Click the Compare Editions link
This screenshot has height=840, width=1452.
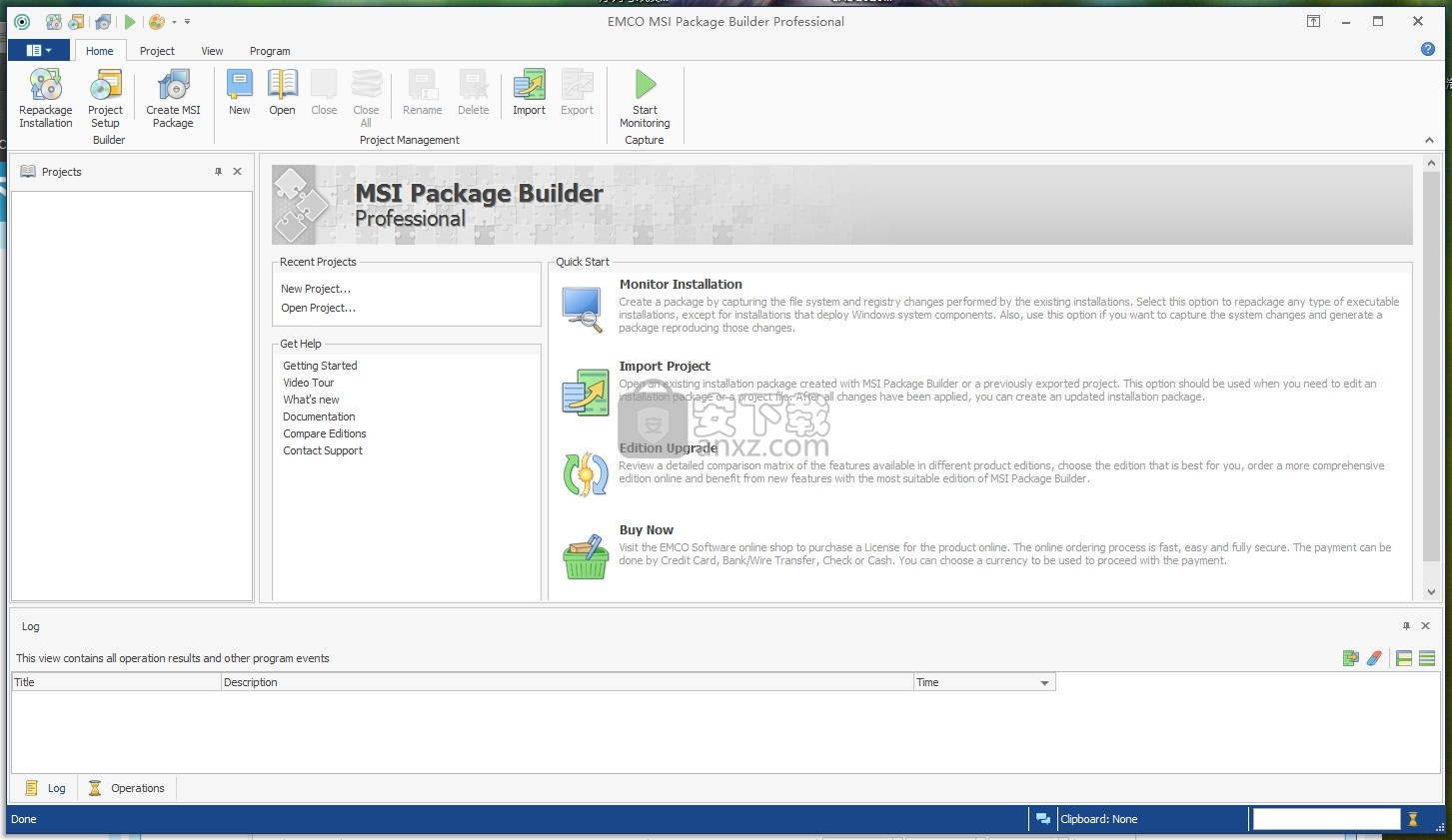click(x=324, y=433)
